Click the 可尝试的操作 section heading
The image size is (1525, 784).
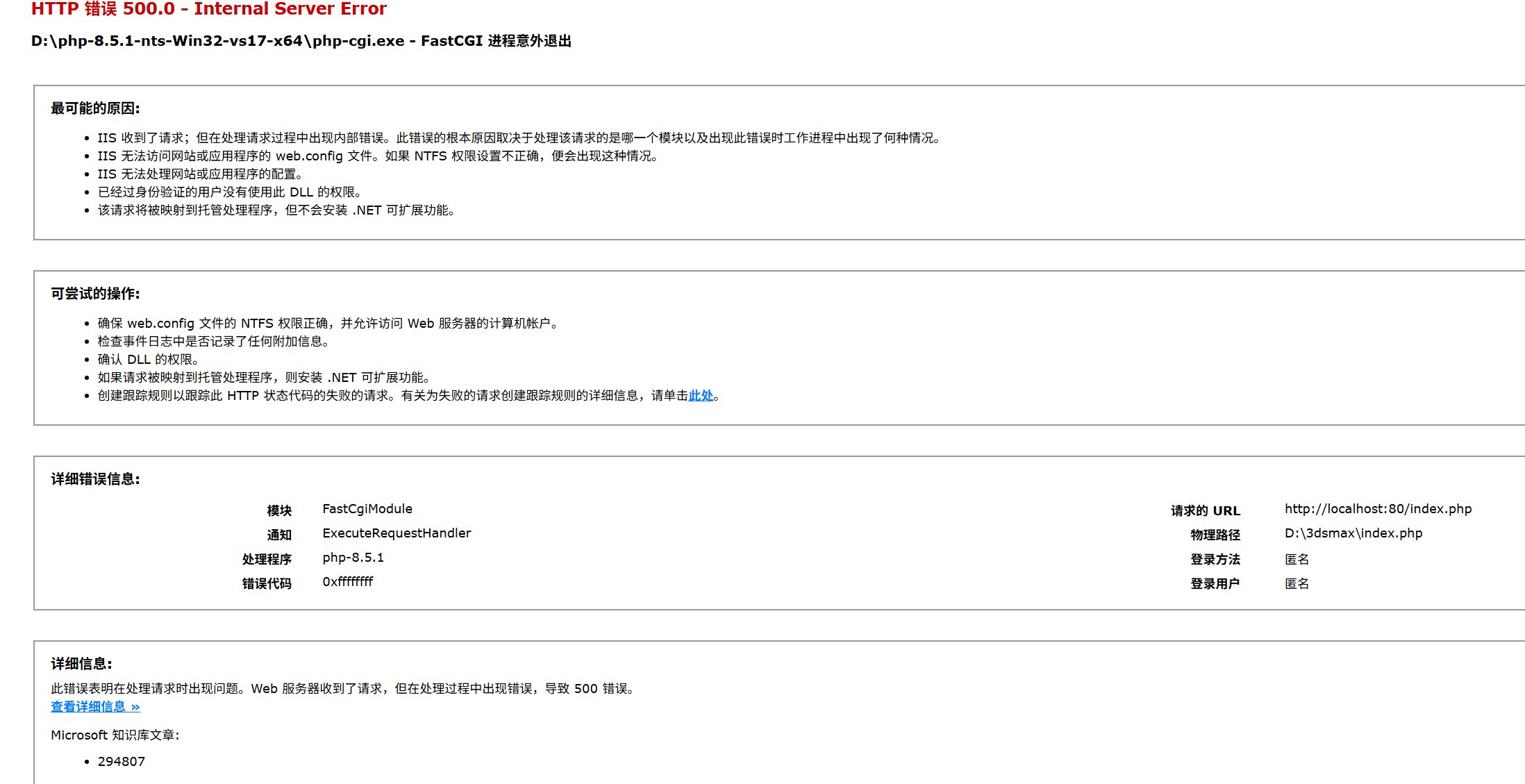pos(95,294)
